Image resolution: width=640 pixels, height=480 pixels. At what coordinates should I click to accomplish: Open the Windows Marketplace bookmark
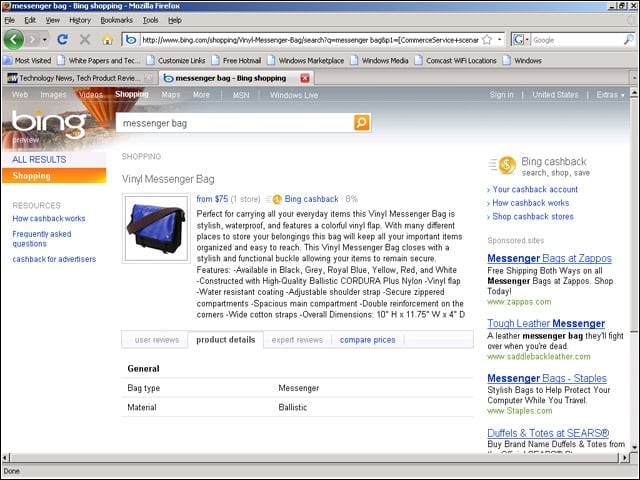[306, 60]
